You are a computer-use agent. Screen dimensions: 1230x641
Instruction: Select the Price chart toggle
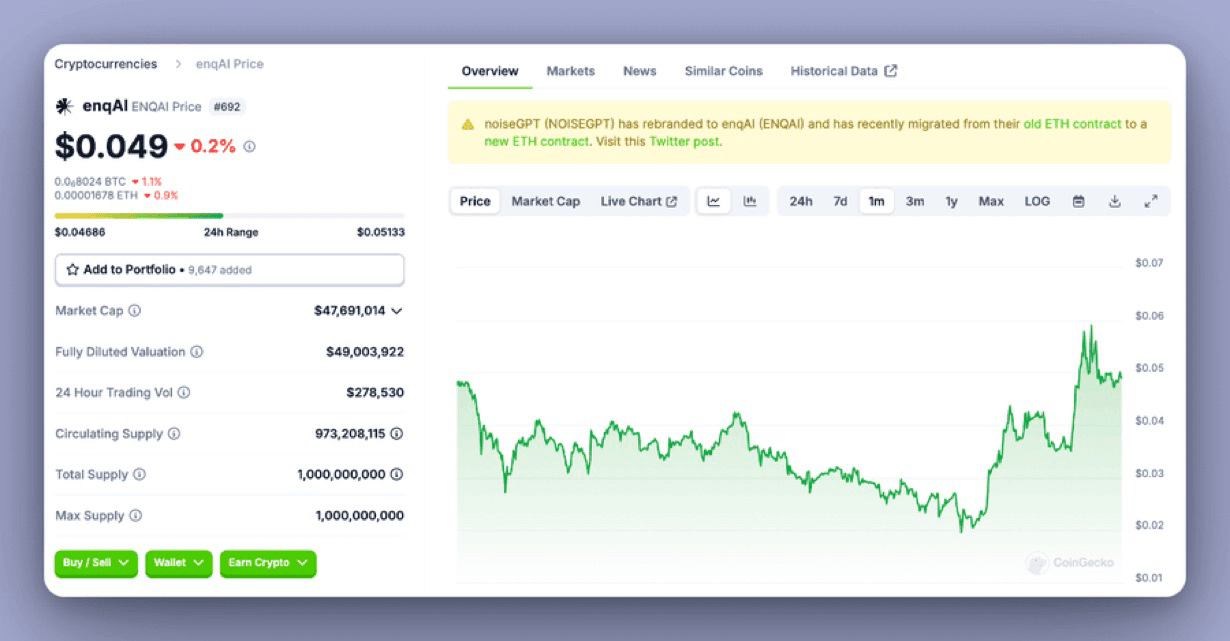(475, 201)
